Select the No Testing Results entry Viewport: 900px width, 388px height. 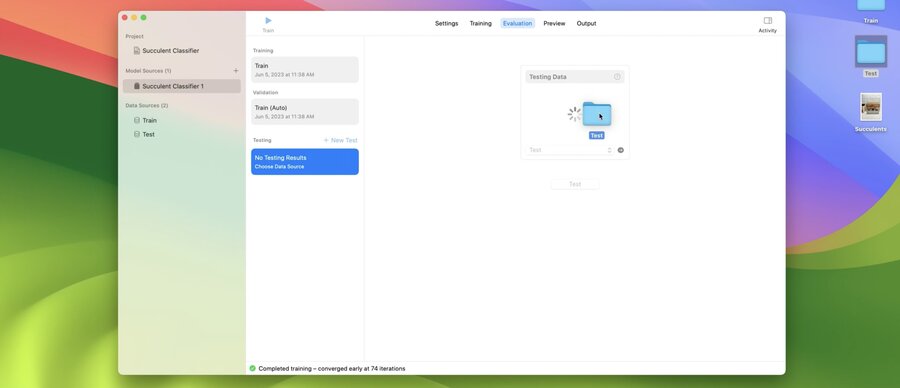point(305,162)
